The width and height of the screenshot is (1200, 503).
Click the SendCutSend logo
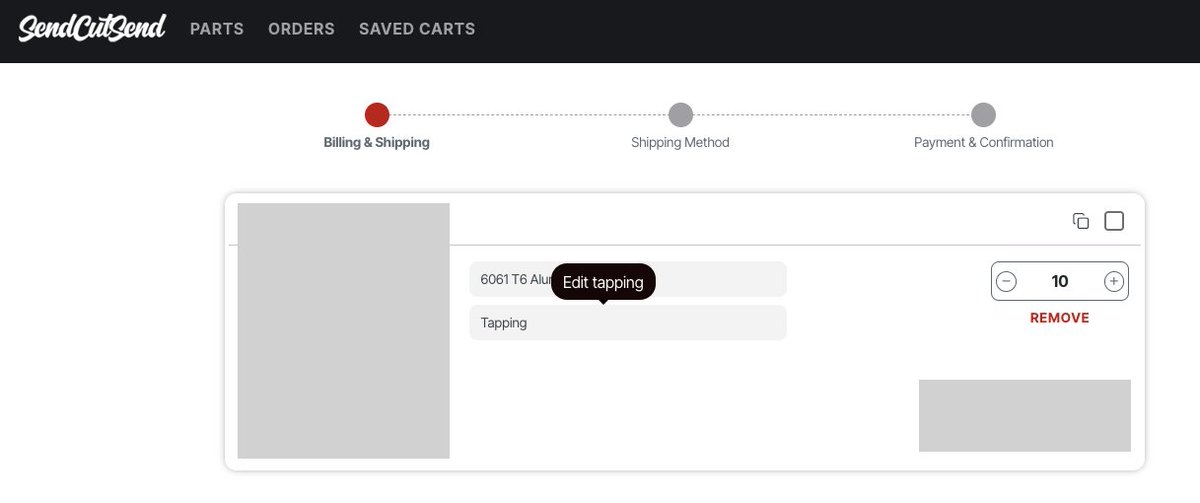tap(92, 28)
